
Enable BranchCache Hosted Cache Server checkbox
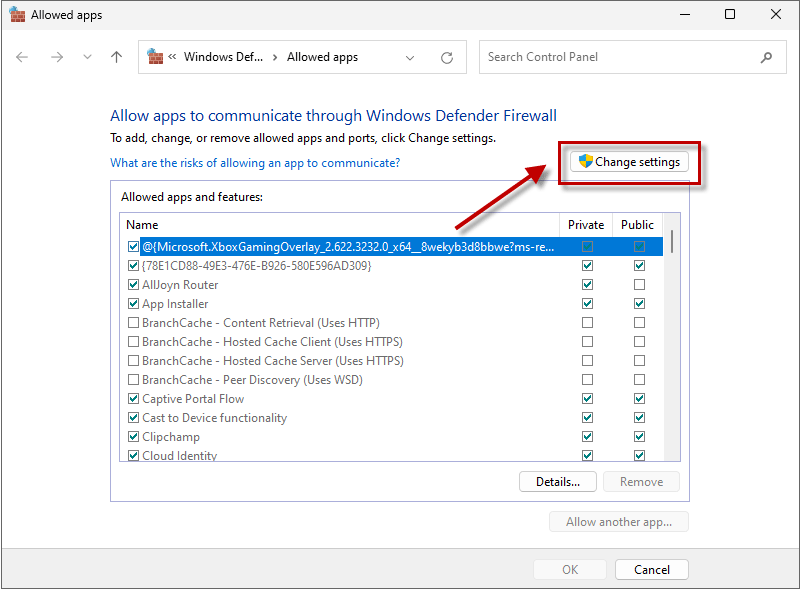[x=133, y=361]
